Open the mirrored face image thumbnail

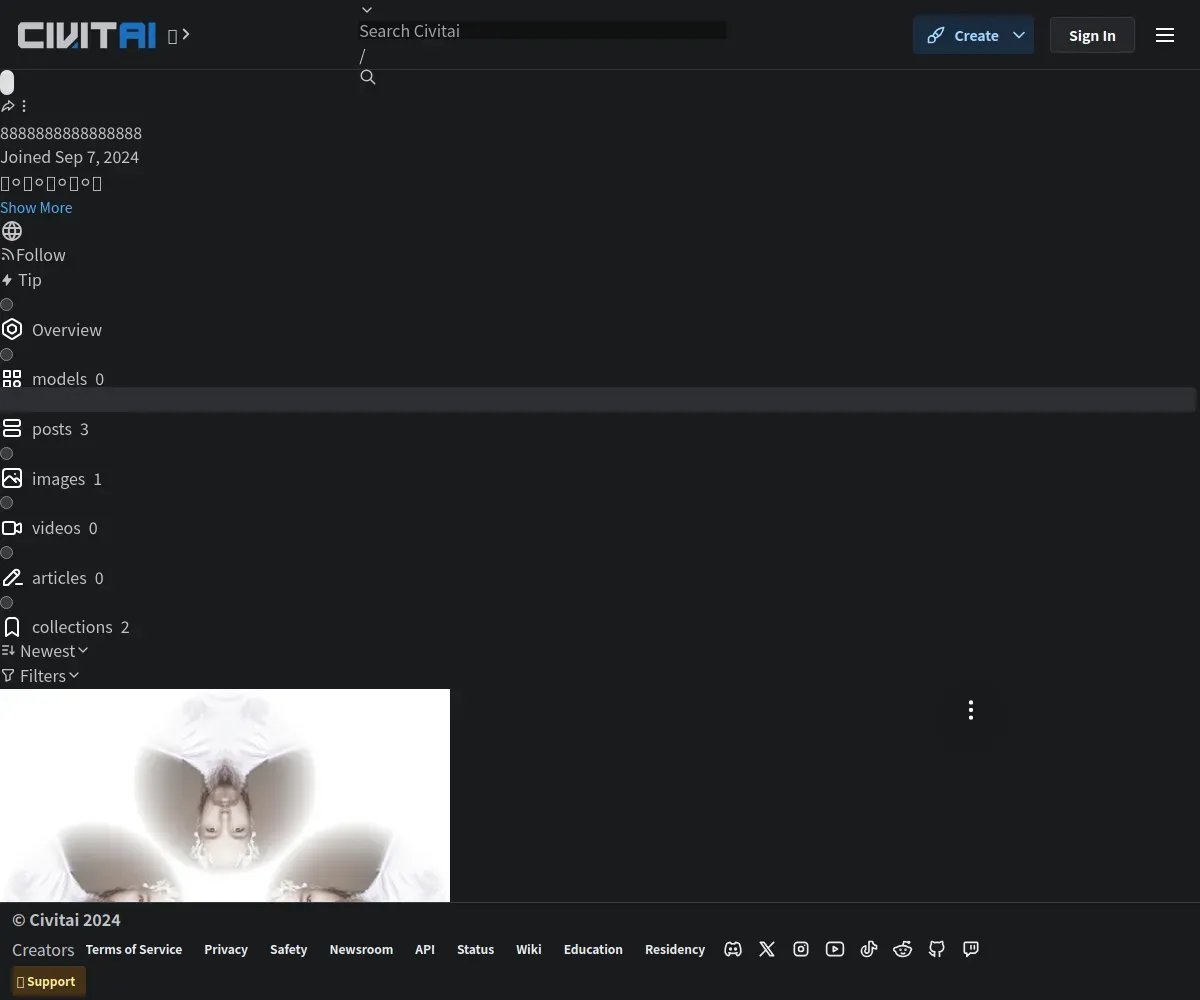[225, 795]
